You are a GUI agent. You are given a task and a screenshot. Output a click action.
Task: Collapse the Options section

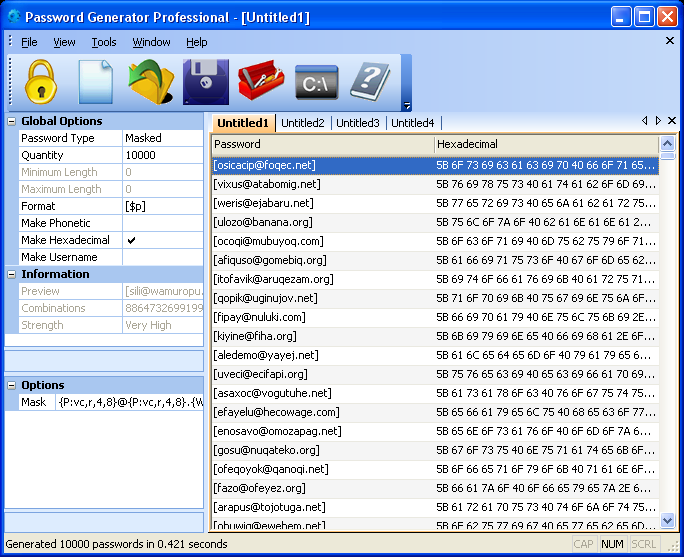point(12,385)
